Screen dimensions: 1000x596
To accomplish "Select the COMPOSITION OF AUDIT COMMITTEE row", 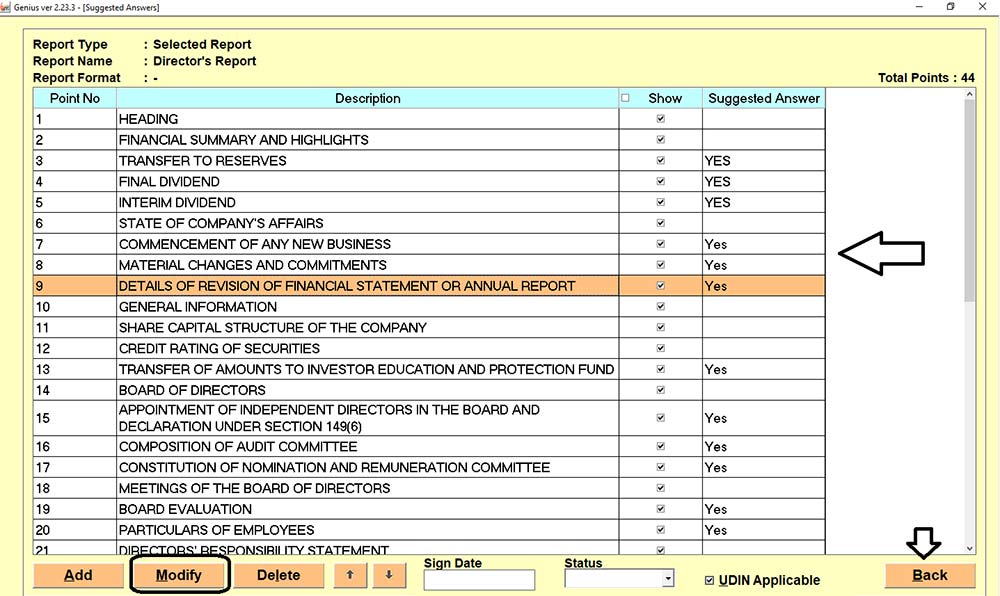I will 300,447.
